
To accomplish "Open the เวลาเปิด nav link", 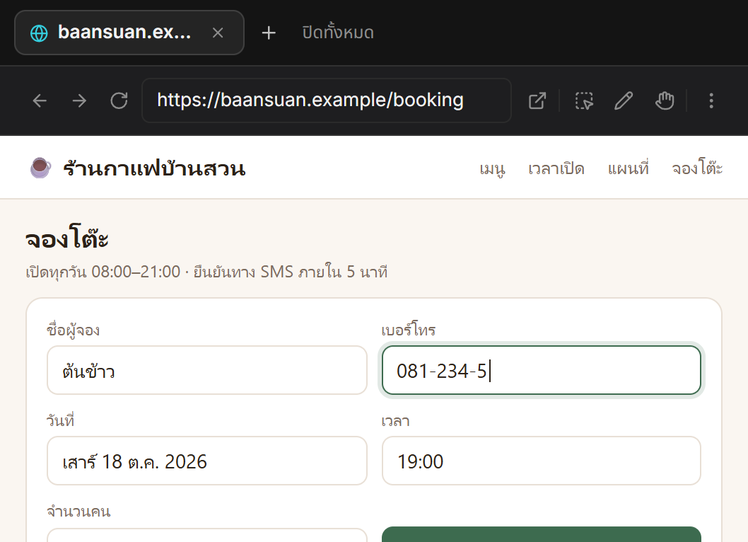I will (556, 168).
